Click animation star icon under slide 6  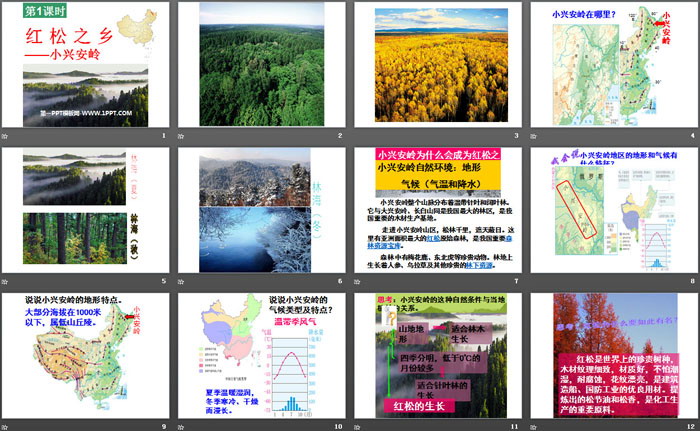(x=181, y=281)
